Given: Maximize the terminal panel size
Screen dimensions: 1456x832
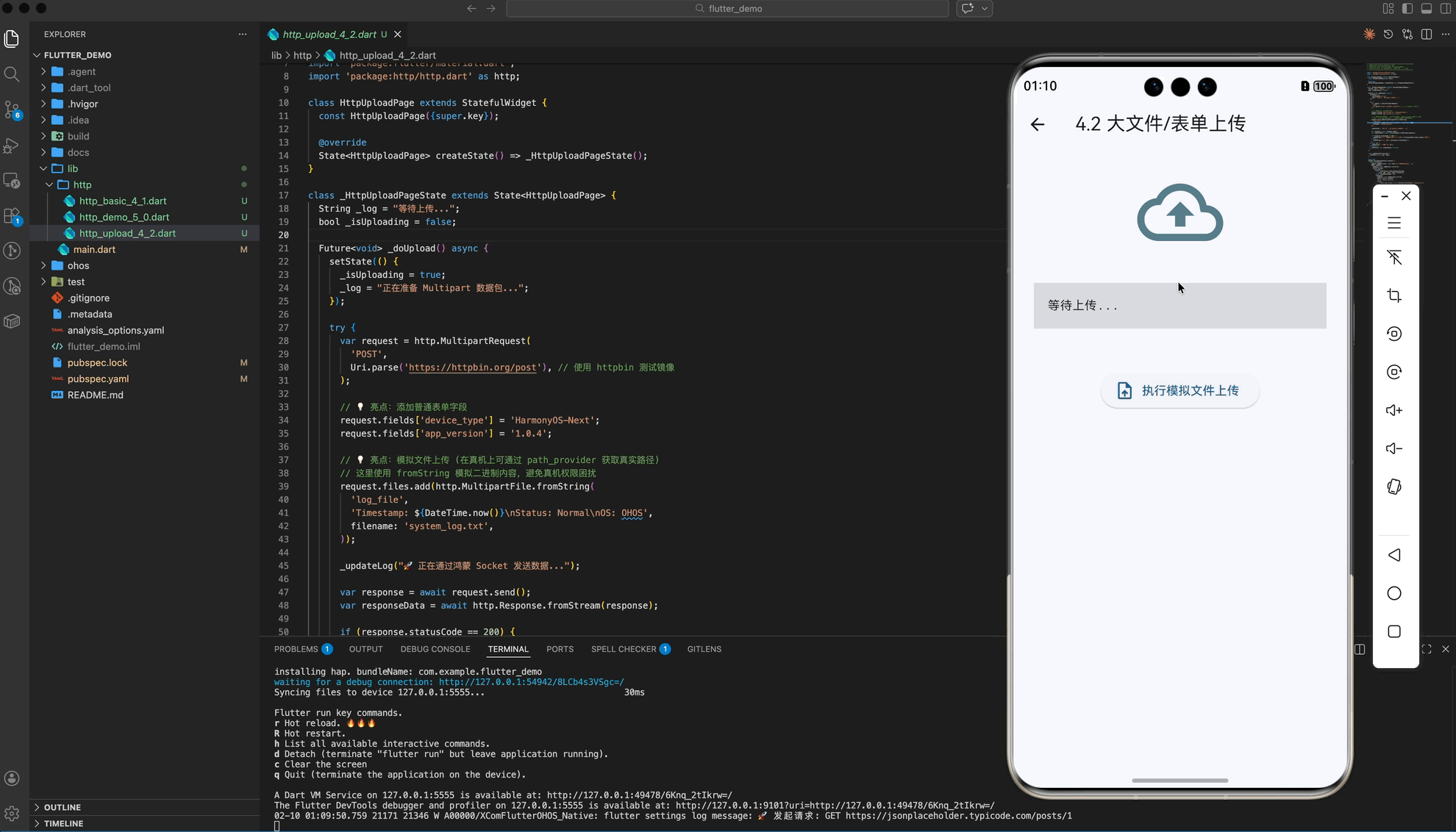Looking at the screenshot, I should (x=1427, y=649).
